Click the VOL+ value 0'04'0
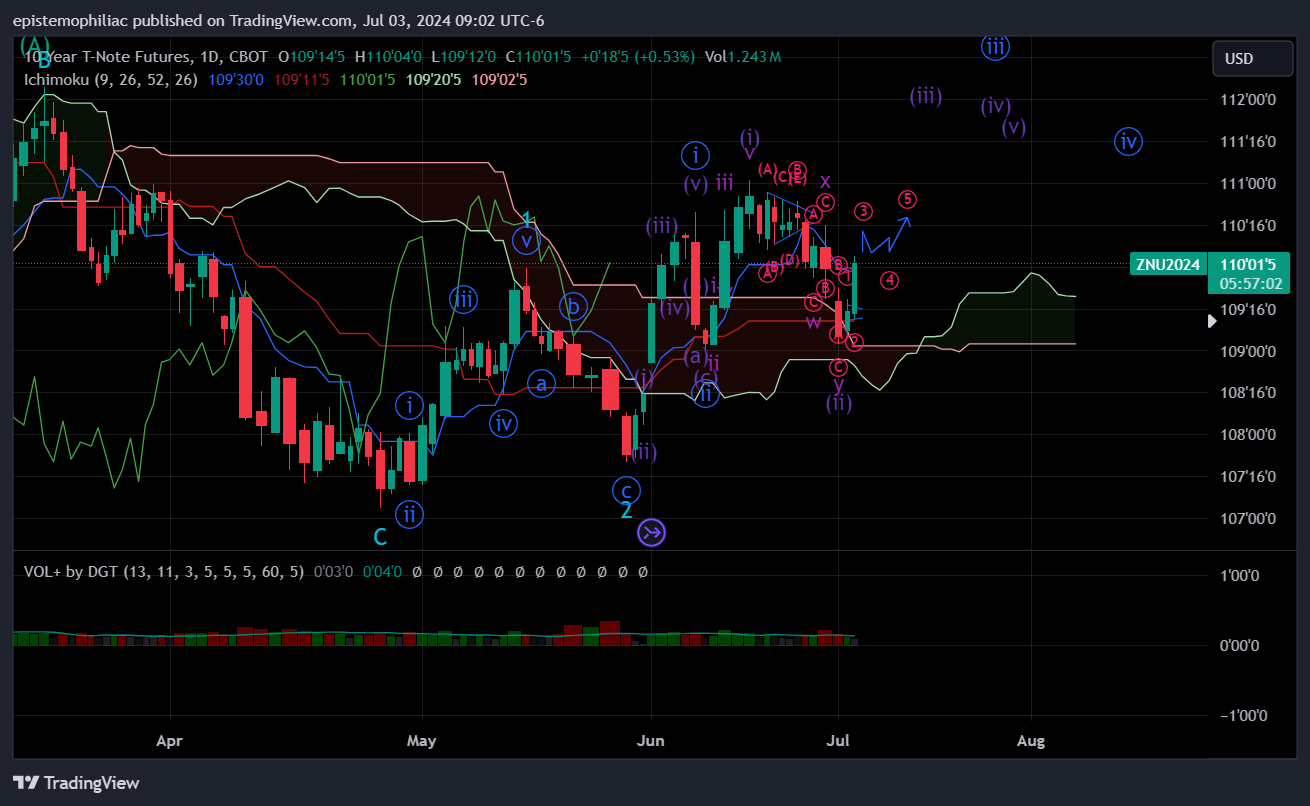 tap(382, 572)
